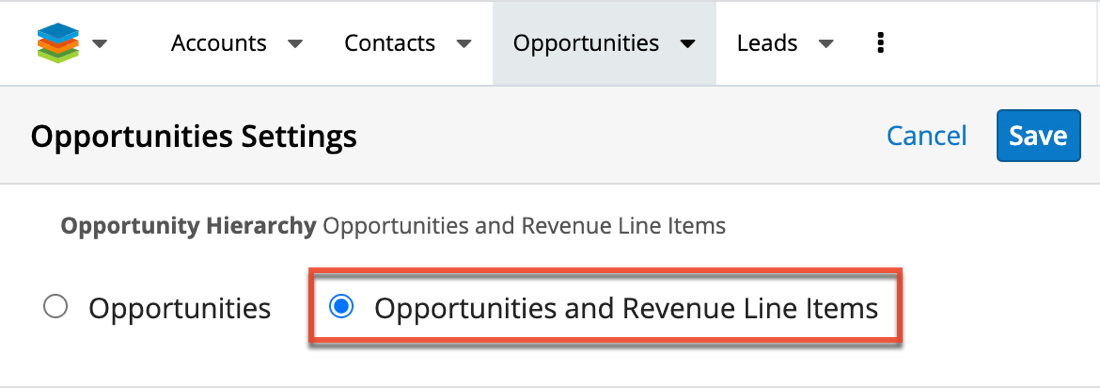Click the Opportunities and Revenue Line Items label
Screen dimensions: 1100x388
click(x=626, y=309)
